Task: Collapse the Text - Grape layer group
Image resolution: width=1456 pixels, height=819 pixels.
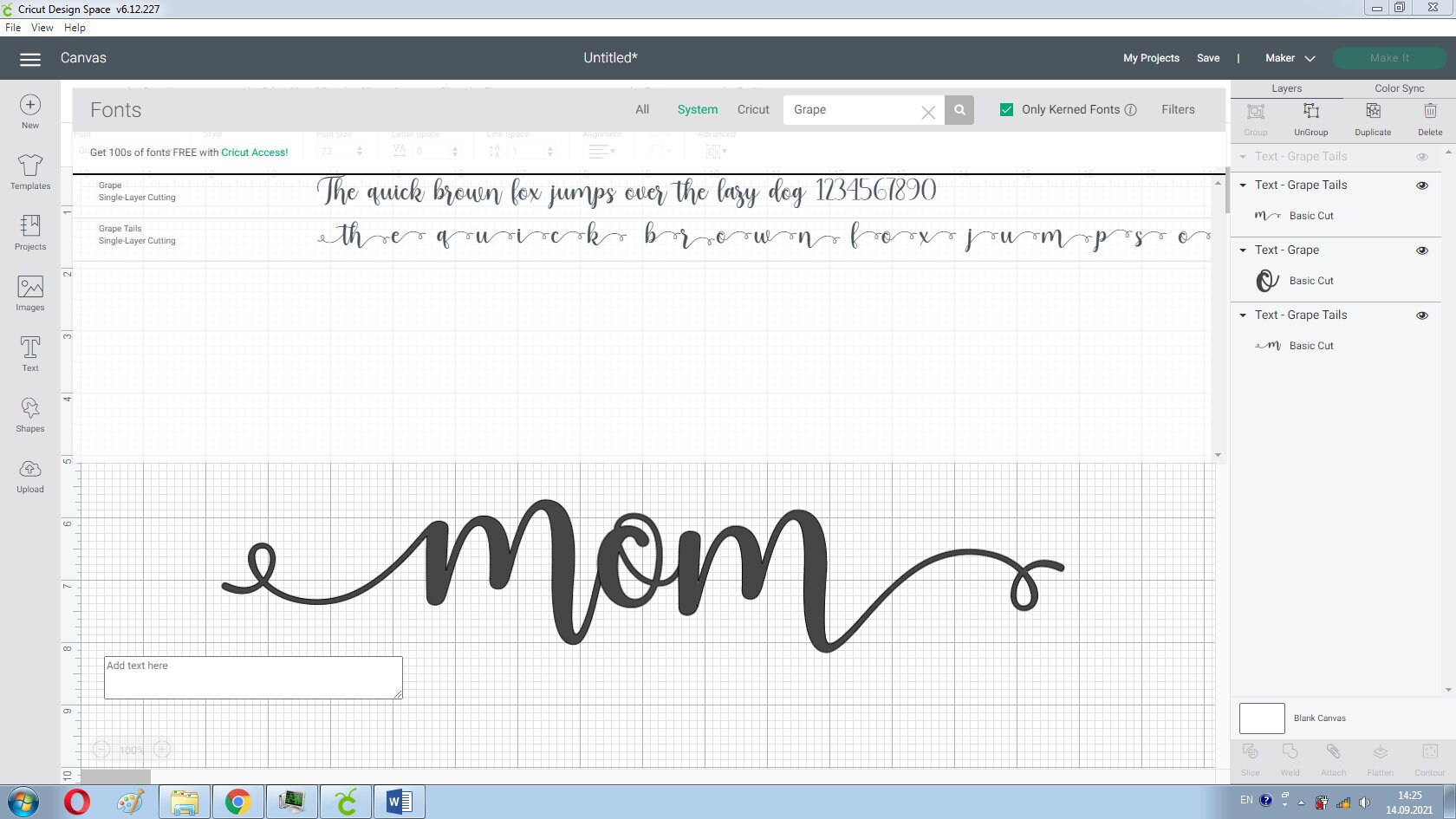Action: point(1243,250)
